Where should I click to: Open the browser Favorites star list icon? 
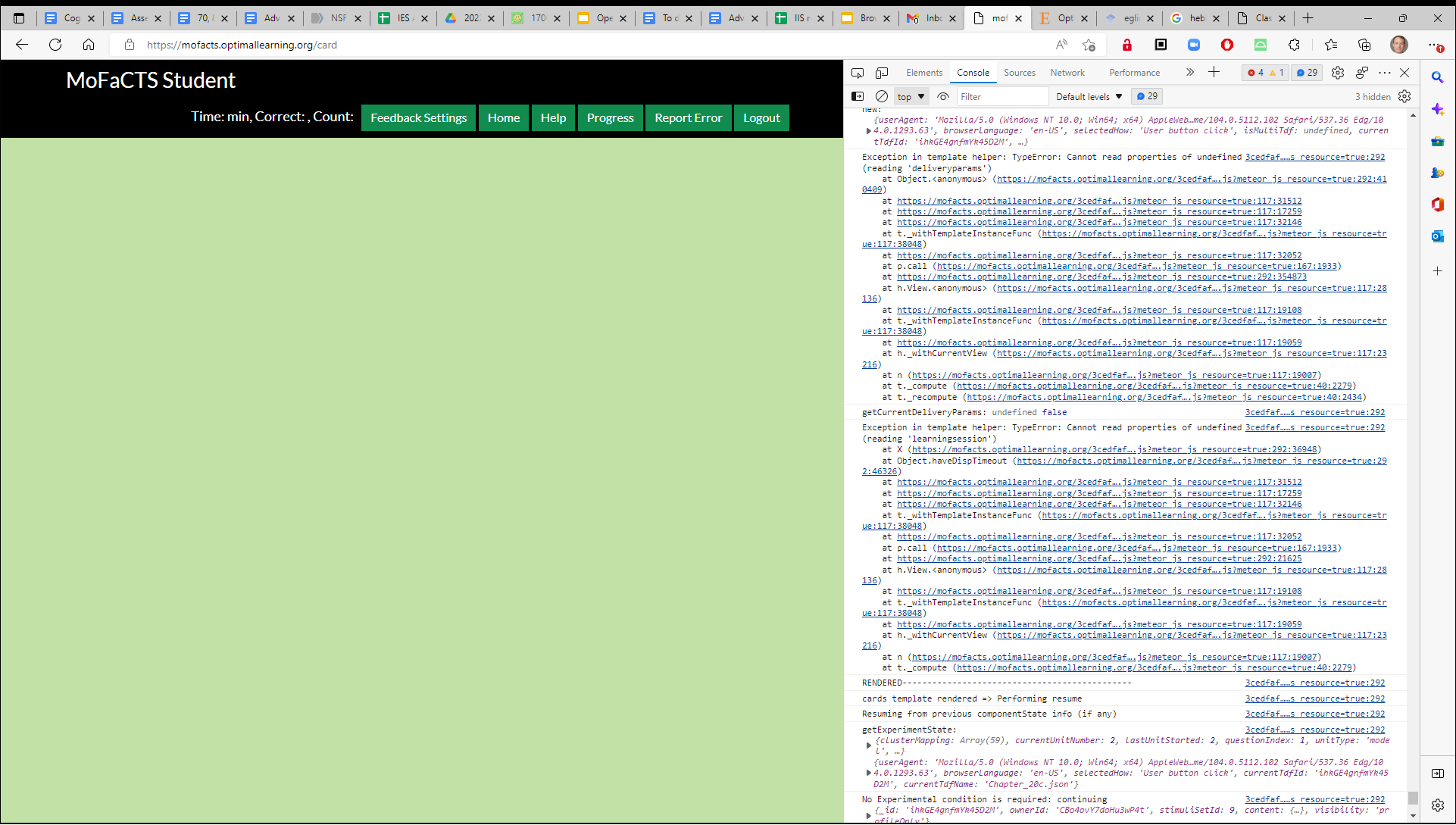1331,45
